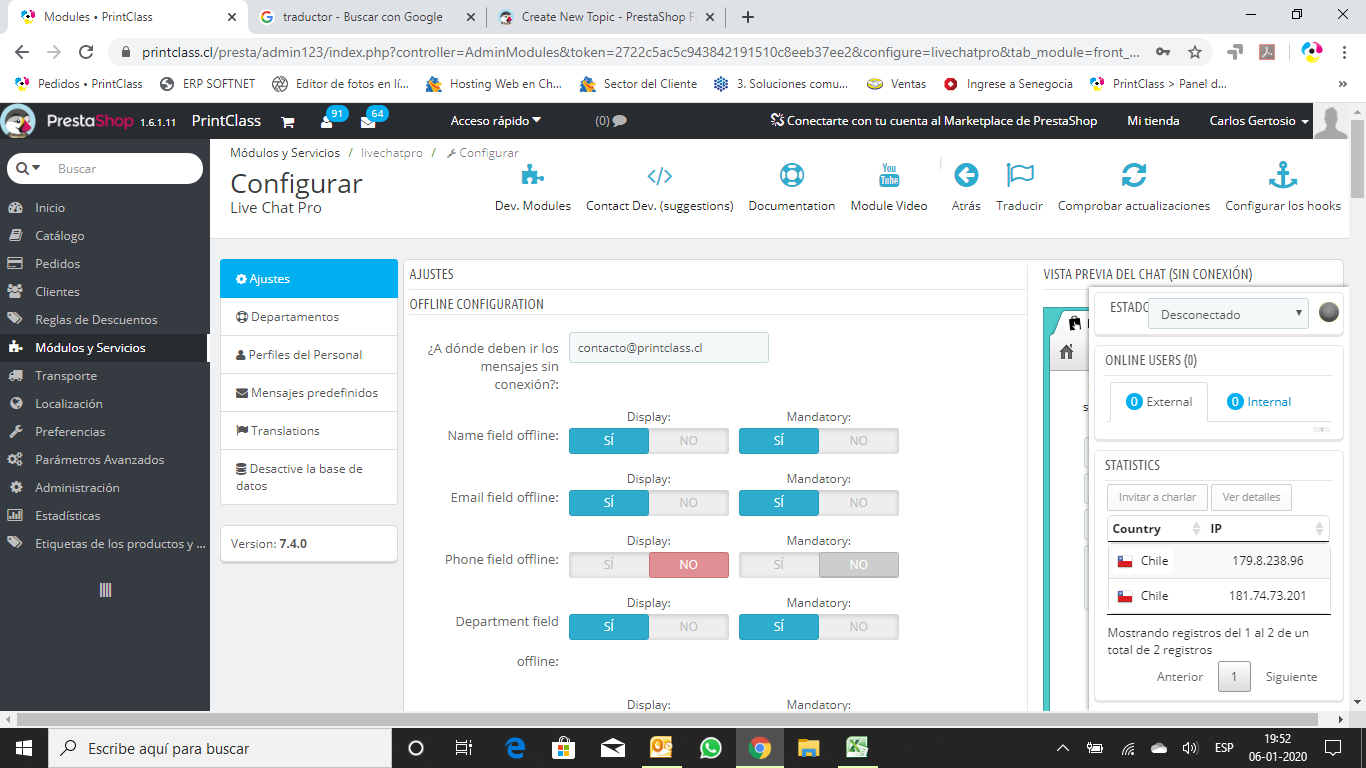Image resolution: width=1366 pixels, height=768 pixels.
Task: Open the Desconectado status dropdown
Action: (1228, 314)
